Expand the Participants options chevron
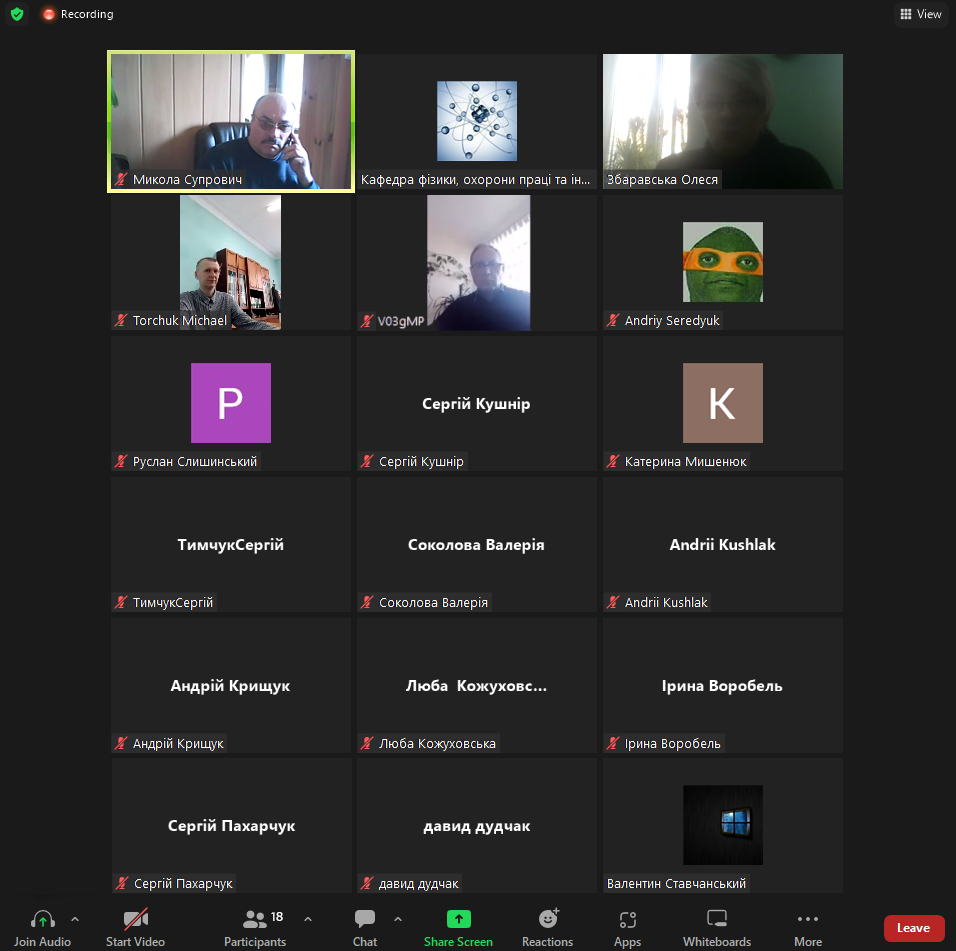Viewport: 956px width, 951px height. (308, 918)
